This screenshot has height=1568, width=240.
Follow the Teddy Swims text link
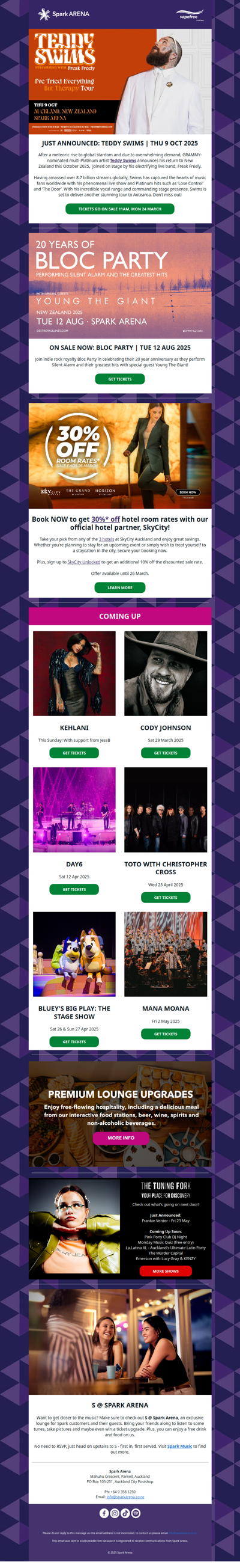click(x=123, y=161)
